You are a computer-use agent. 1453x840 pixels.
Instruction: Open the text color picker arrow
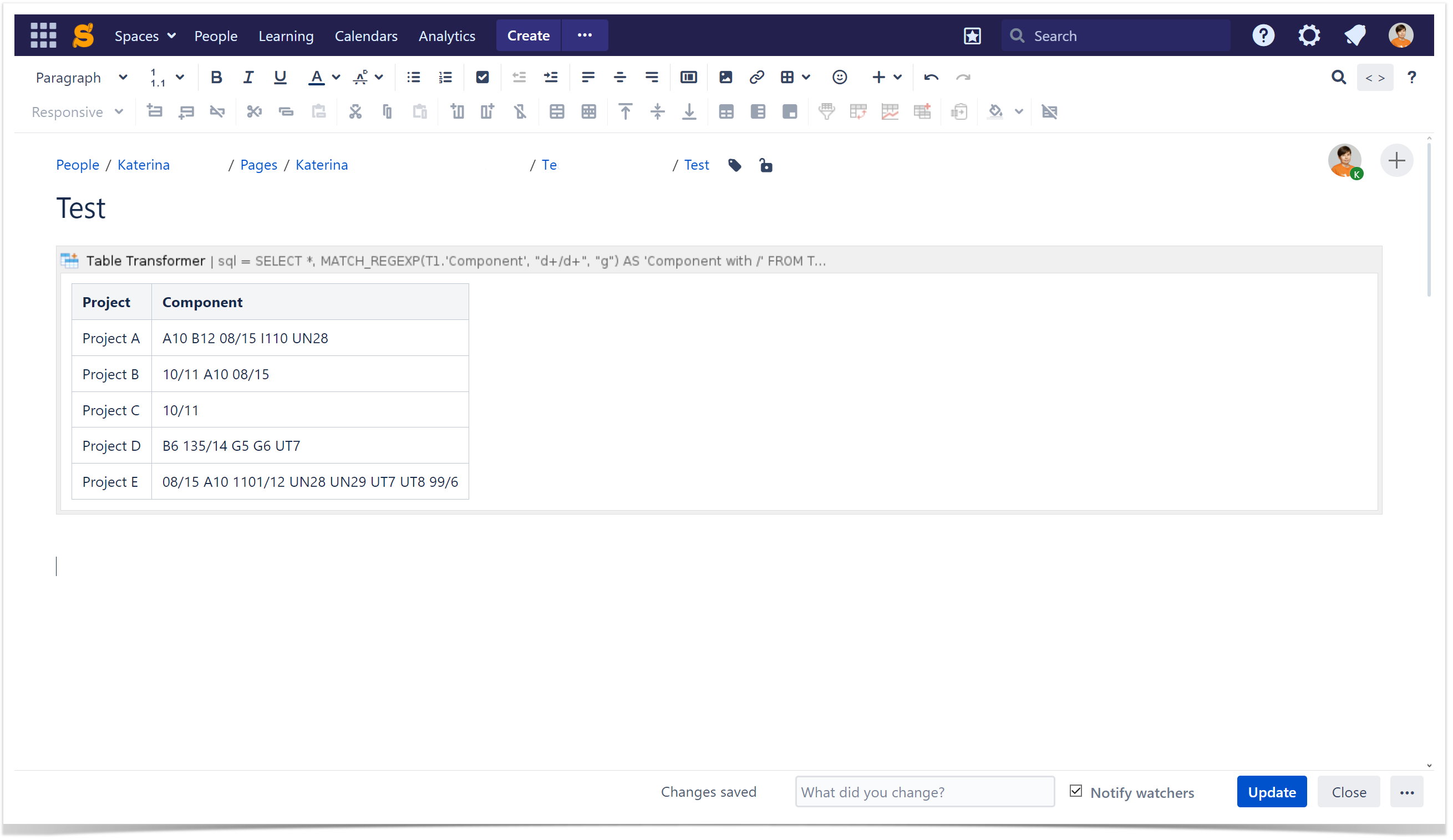336,77
